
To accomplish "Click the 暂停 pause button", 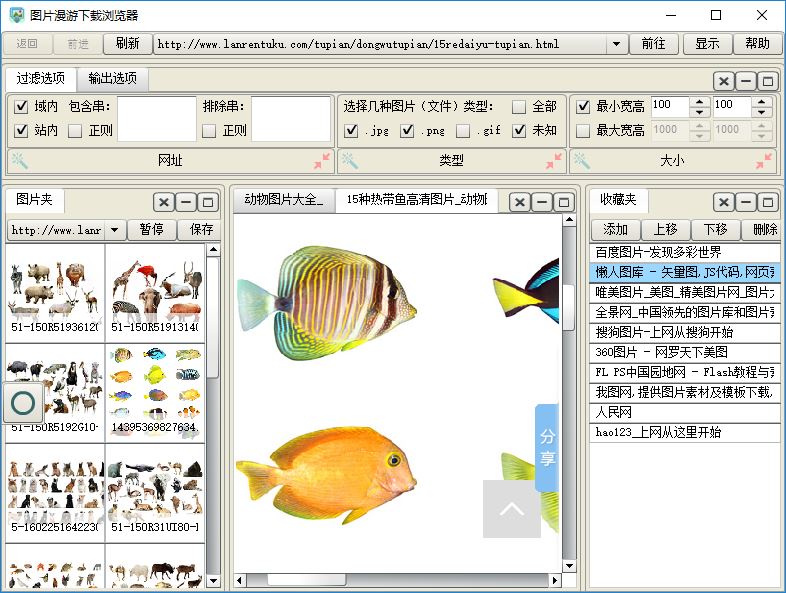I will [151, 230].
